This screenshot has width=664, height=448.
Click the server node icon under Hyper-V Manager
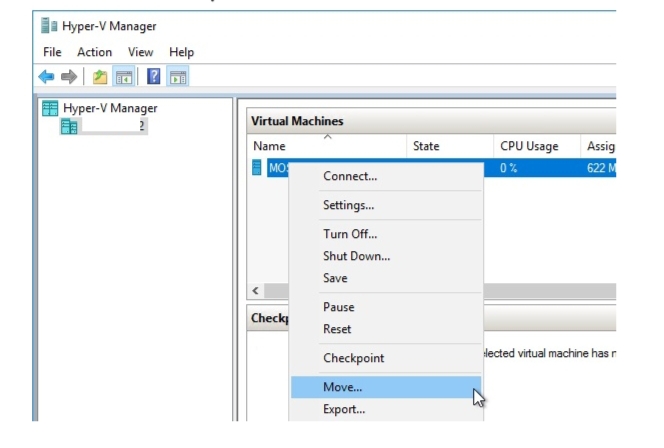[x=69, y=127]
